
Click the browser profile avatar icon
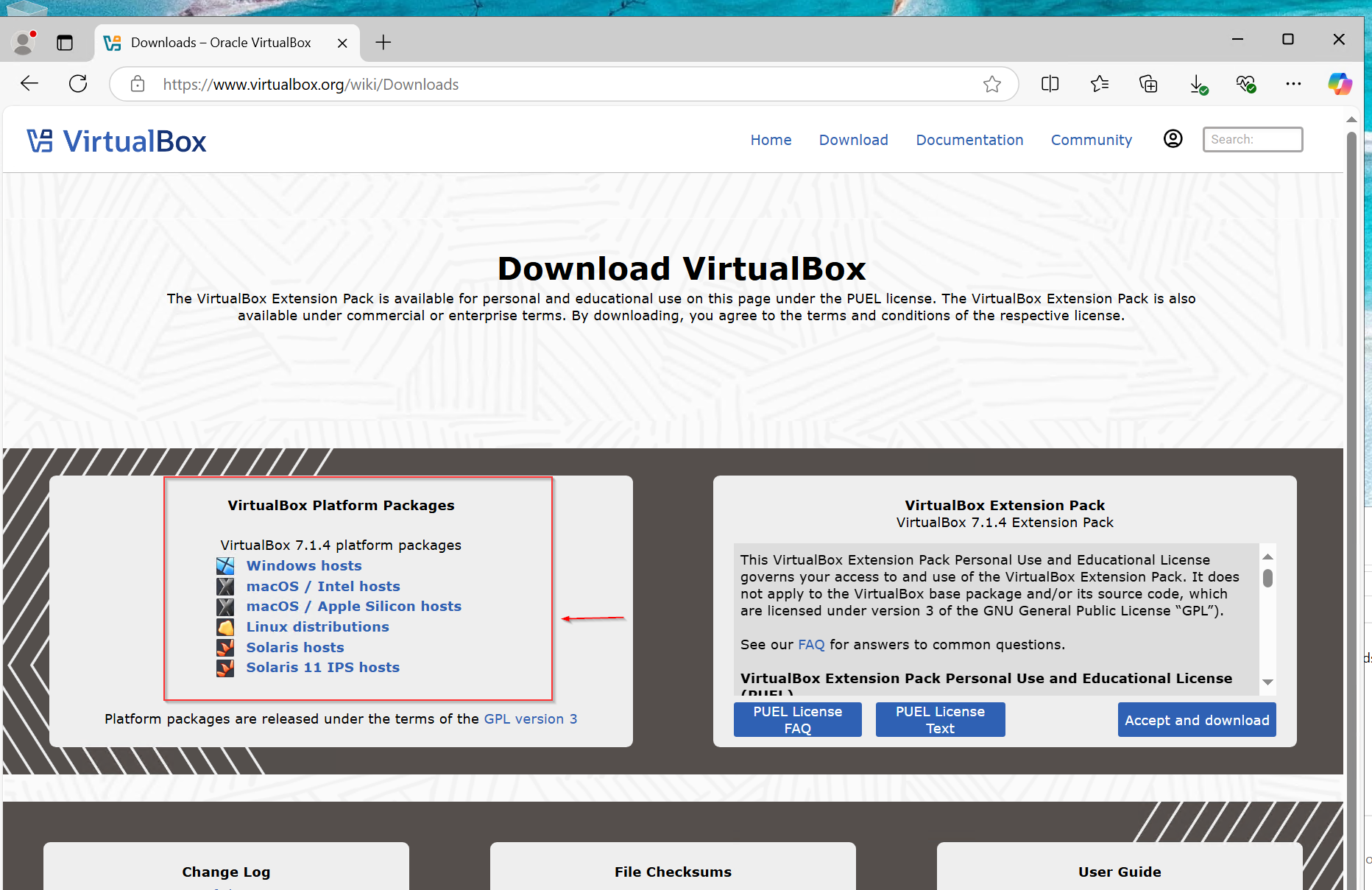pos(24,42)
